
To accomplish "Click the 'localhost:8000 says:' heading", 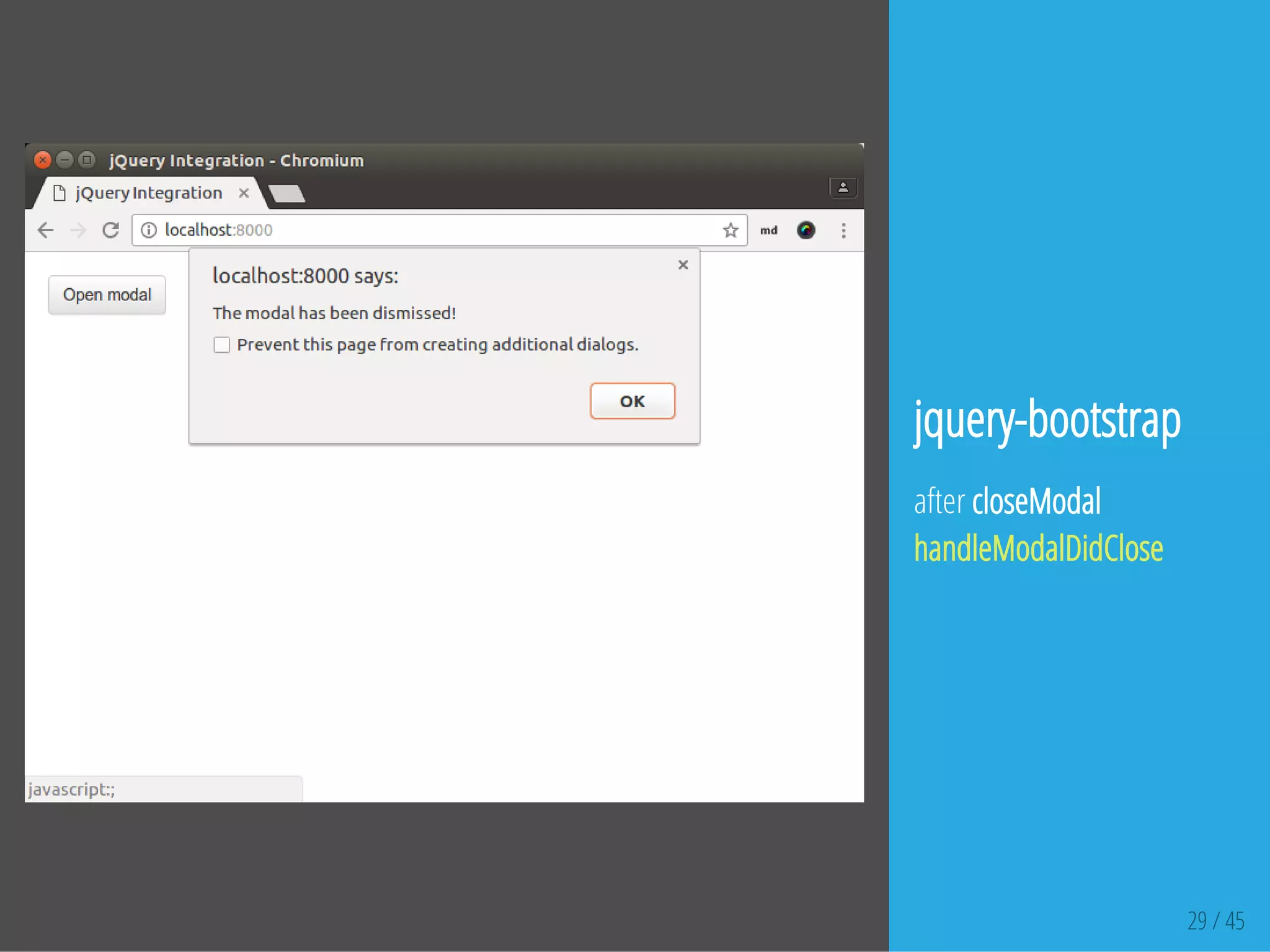I will coord(306,276).
